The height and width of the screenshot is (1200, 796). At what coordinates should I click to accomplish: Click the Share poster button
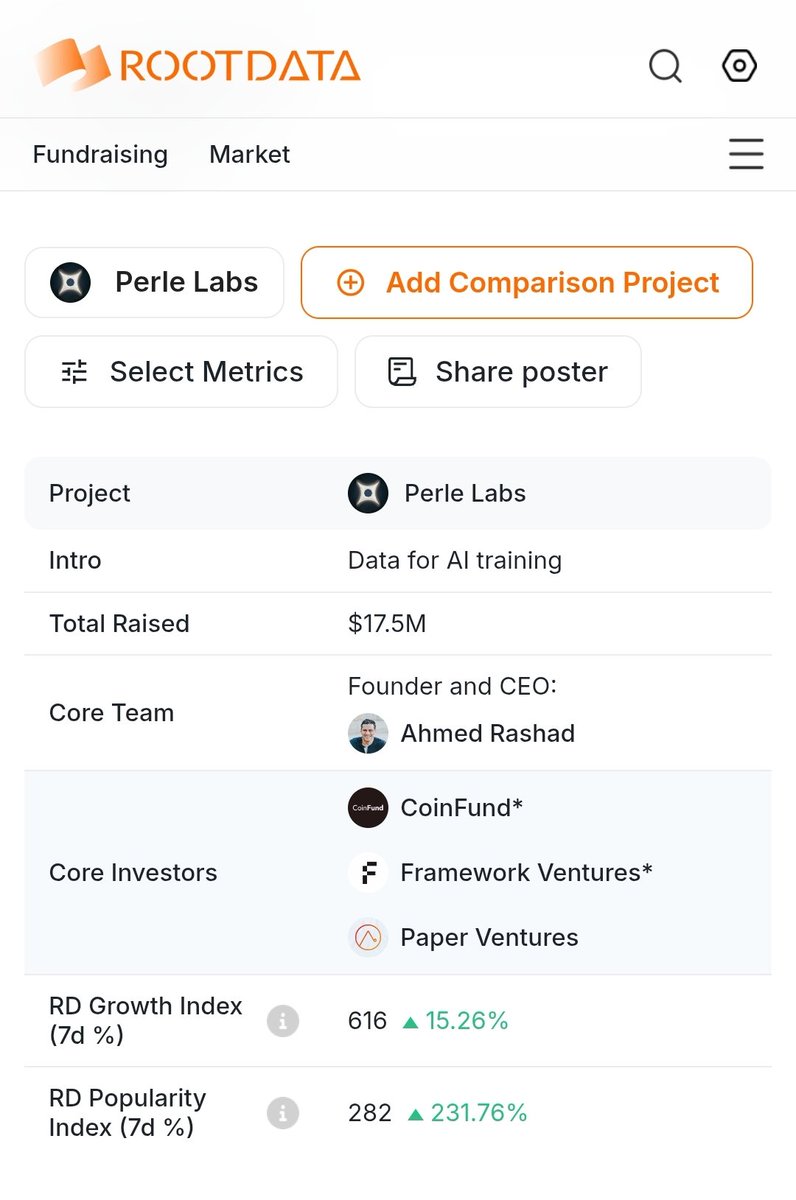497,372
